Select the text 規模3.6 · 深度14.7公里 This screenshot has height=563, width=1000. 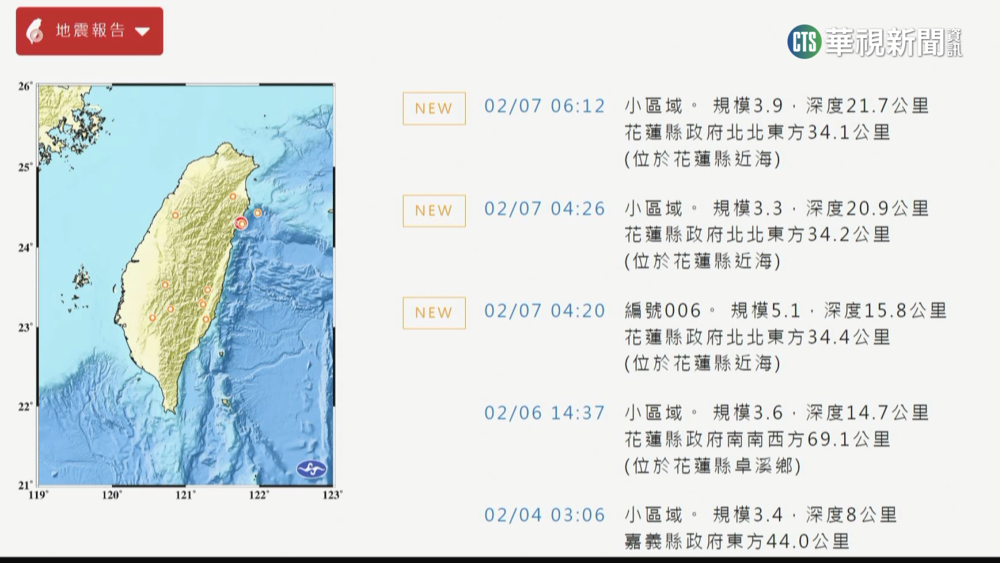(x=821, y=413)
